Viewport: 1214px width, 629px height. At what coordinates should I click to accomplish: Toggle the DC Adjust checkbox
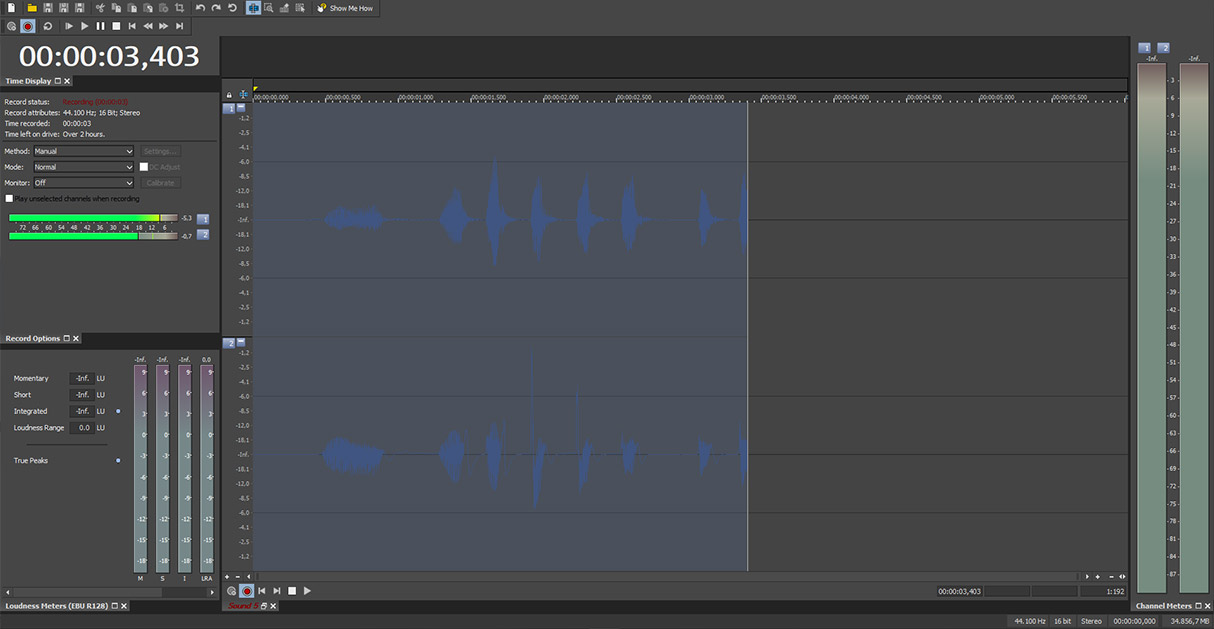click(x=144, y=167)
